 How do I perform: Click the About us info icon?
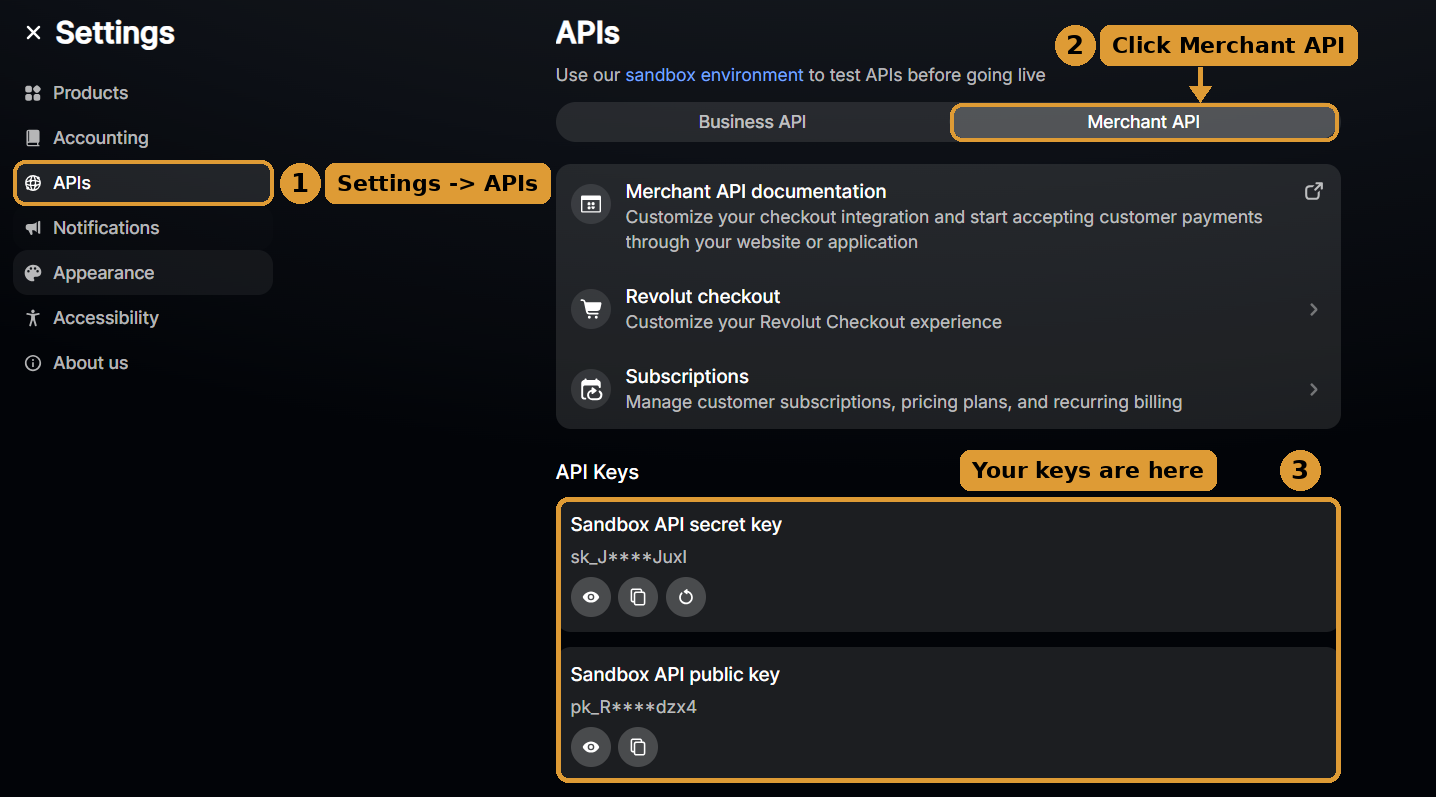pos(33,363)
